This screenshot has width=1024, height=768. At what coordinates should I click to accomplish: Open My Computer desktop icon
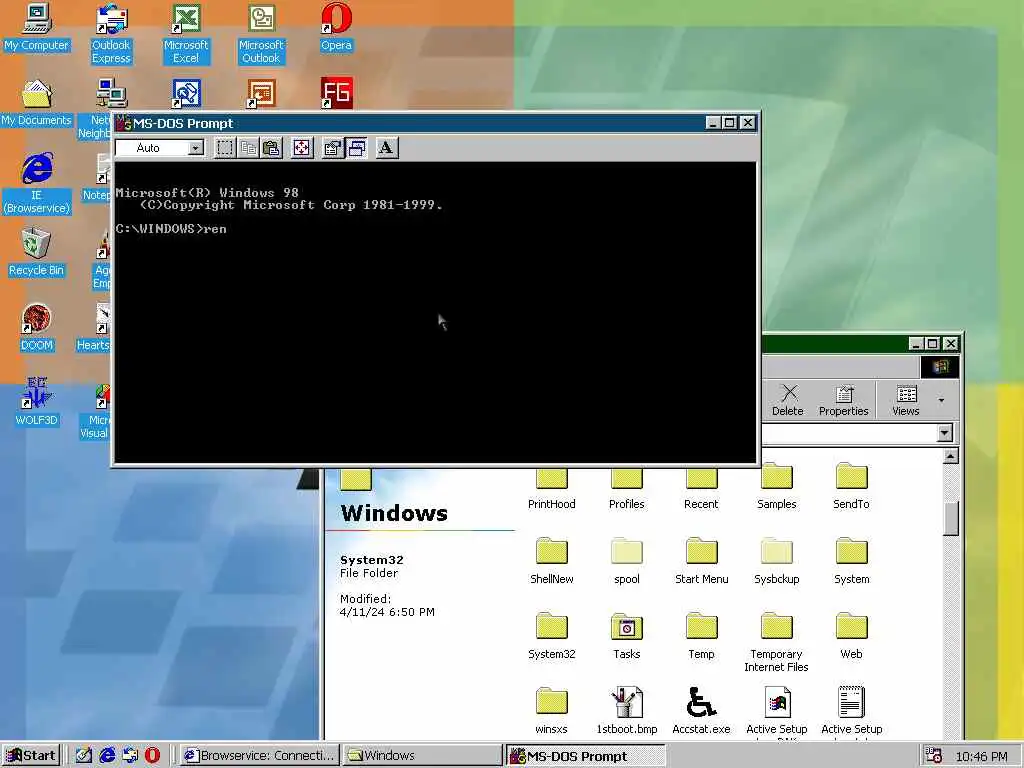click(37, 27)
